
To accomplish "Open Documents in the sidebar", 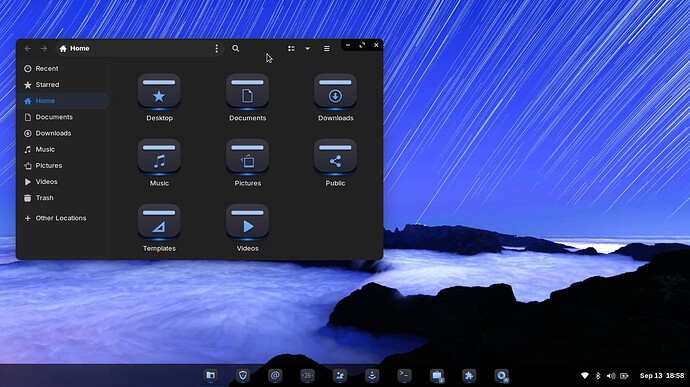I will coord(64,117).
